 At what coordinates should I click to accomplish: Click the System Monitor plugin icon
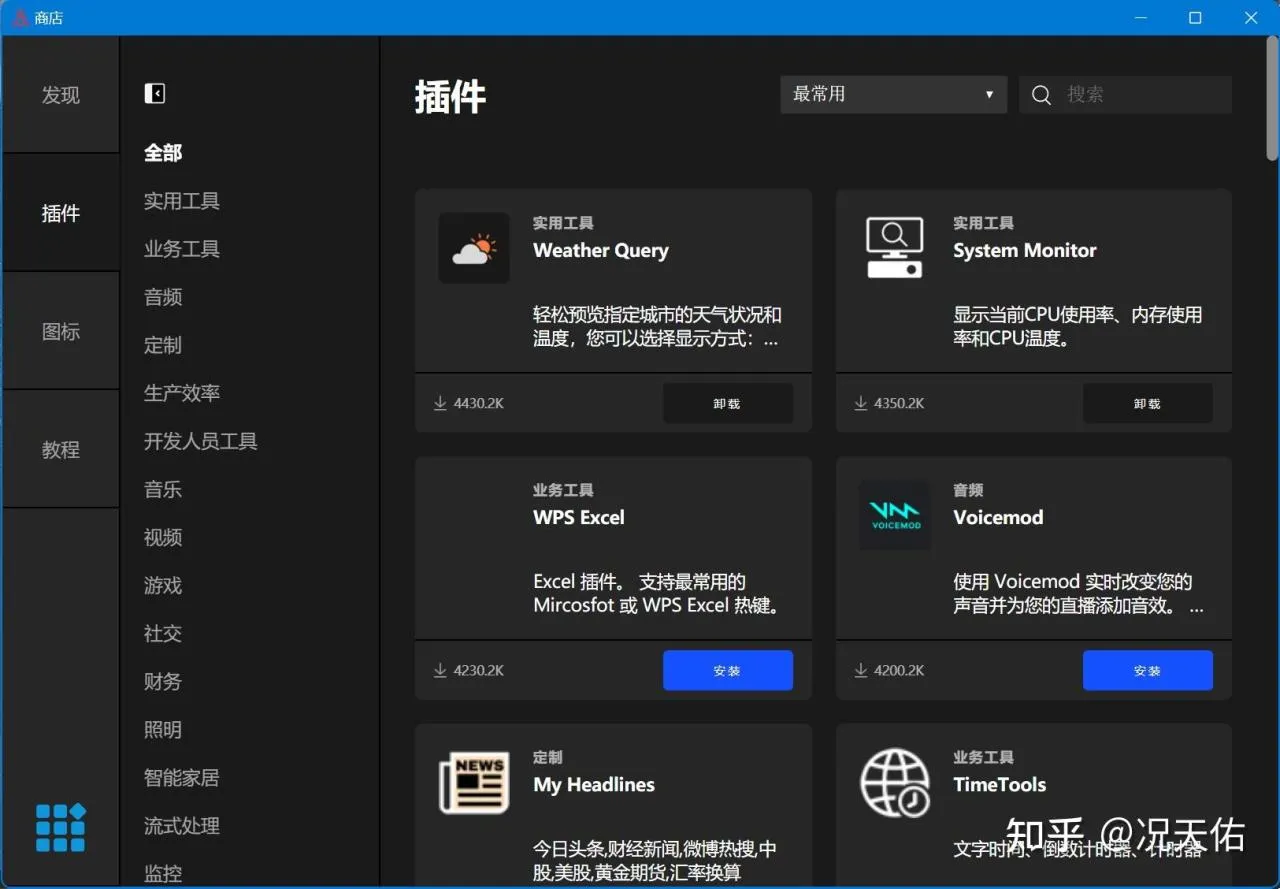coord(894,248)
